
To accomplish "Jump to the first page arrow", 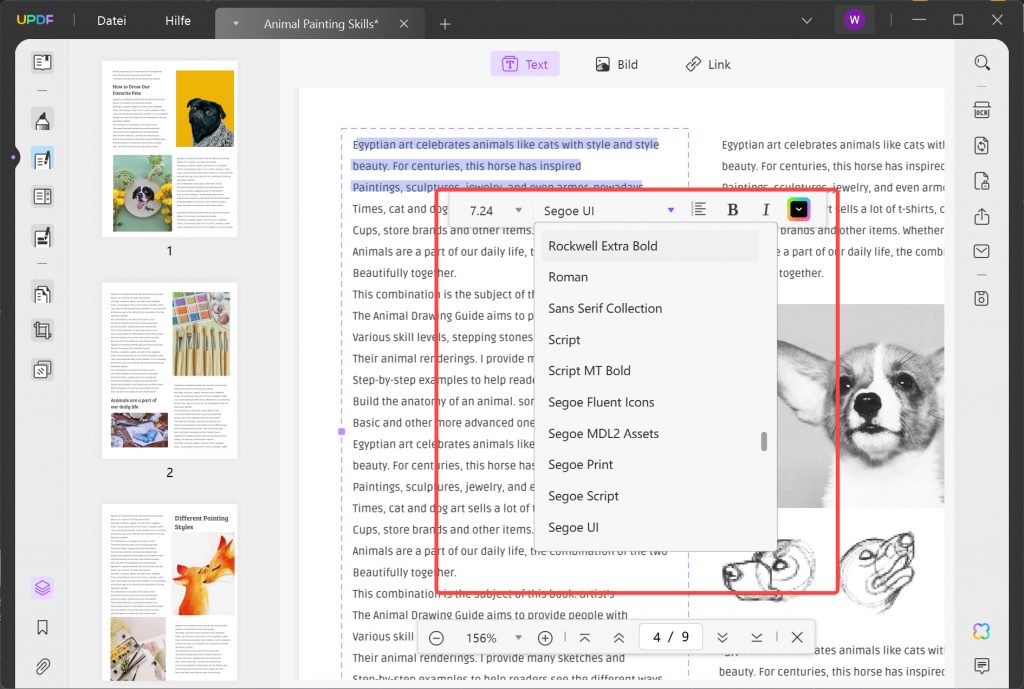I will (x=584, y=637).
